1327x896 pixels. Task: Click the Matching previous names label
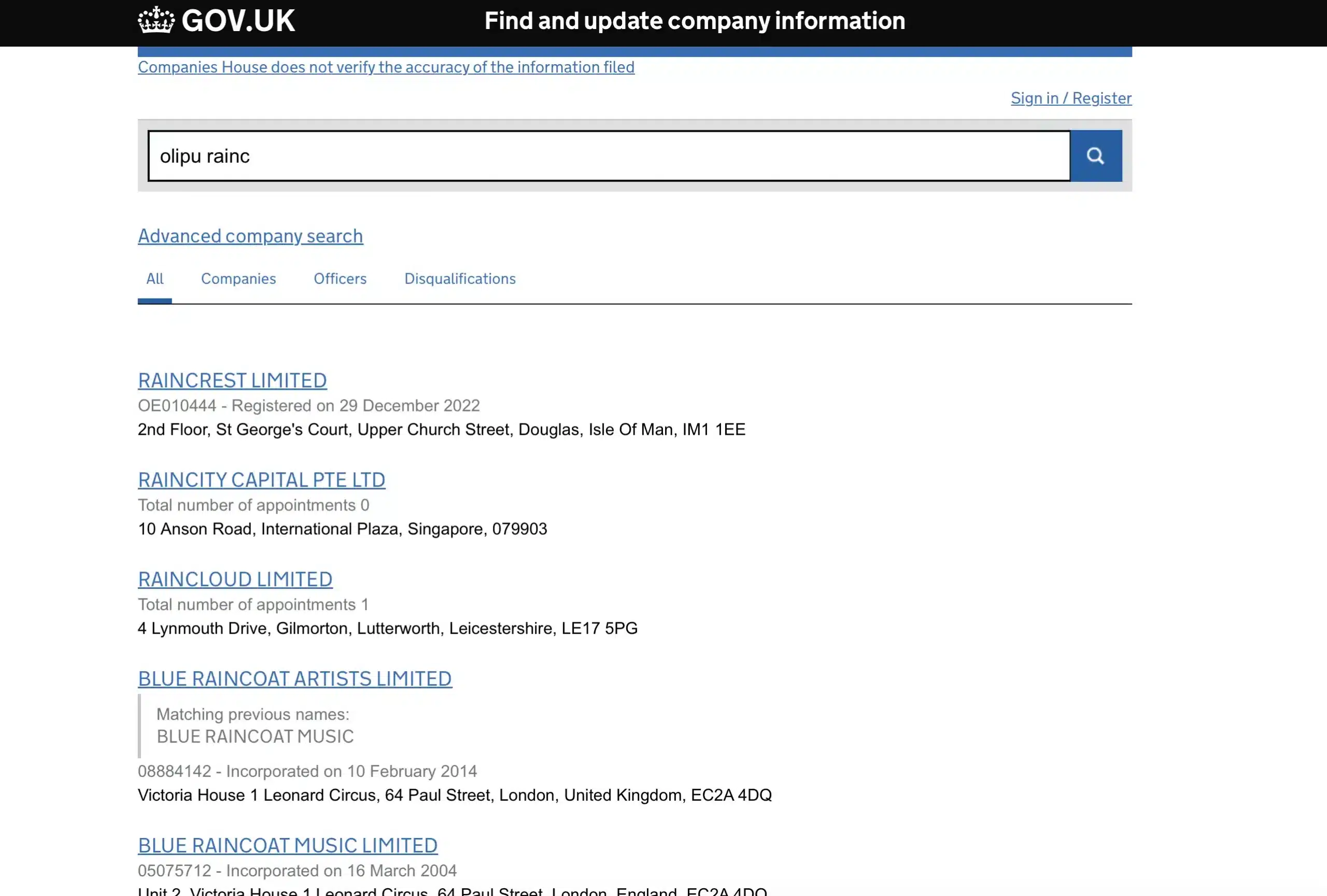click(x=253, y=714)
